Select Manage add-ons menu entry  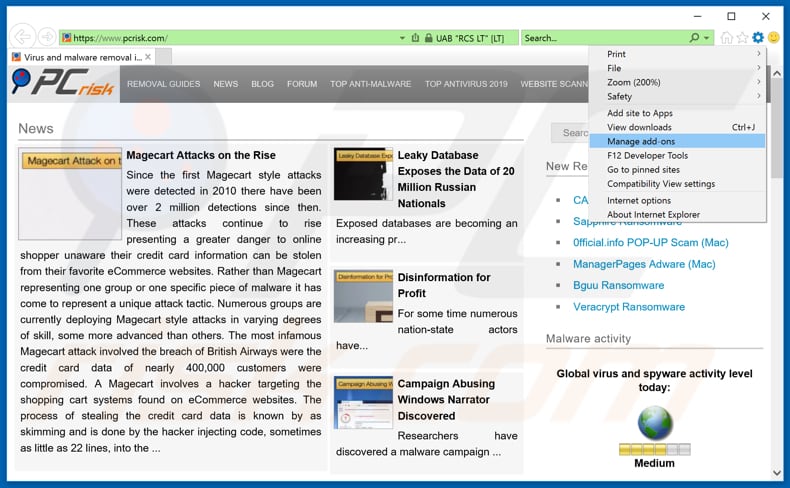678,142
